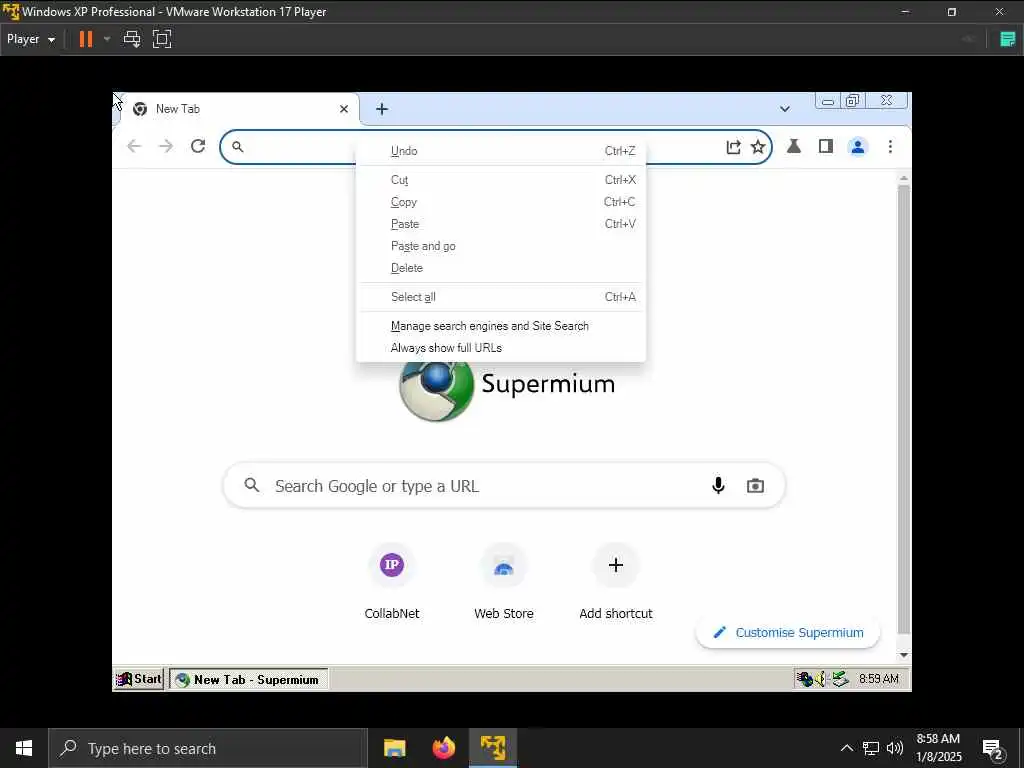This screenshot has height=768, width=1024.
Task: Open the Web Store shortcut
Action: point(504,582)
